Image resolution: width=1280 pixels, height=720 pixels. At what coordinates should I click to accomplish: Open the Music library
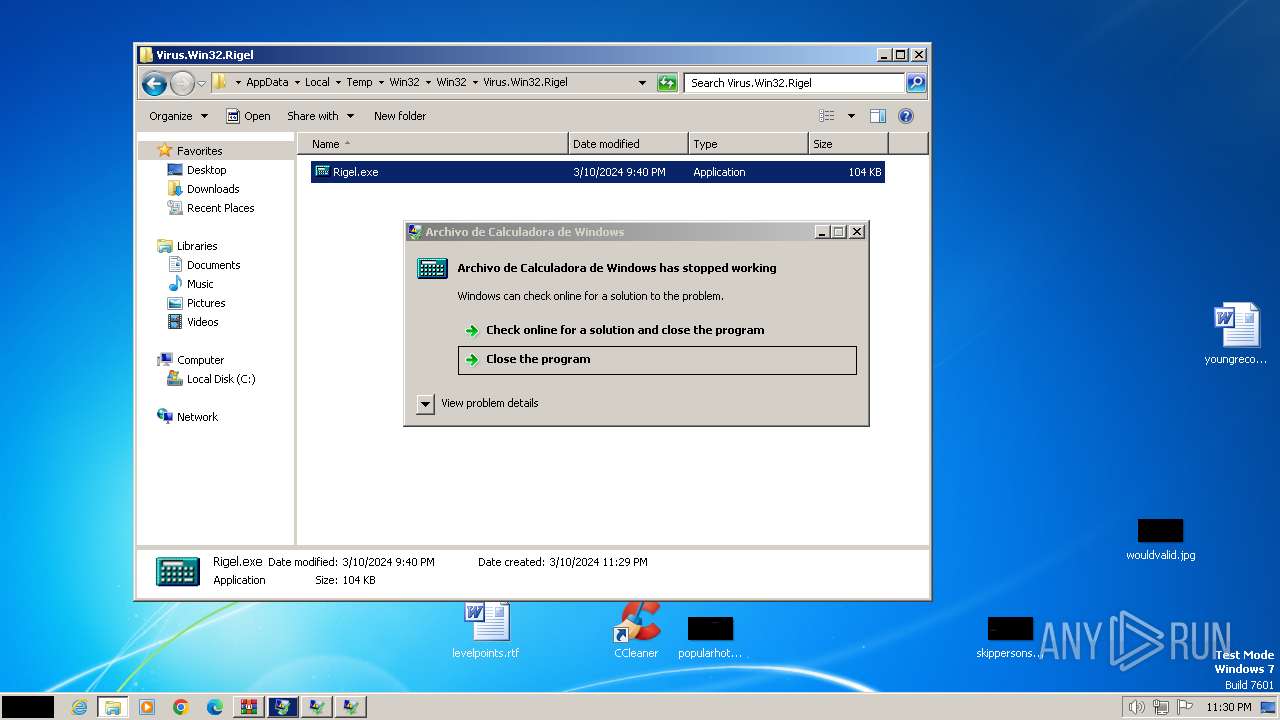pyautogui.click(x=200, y=284)
